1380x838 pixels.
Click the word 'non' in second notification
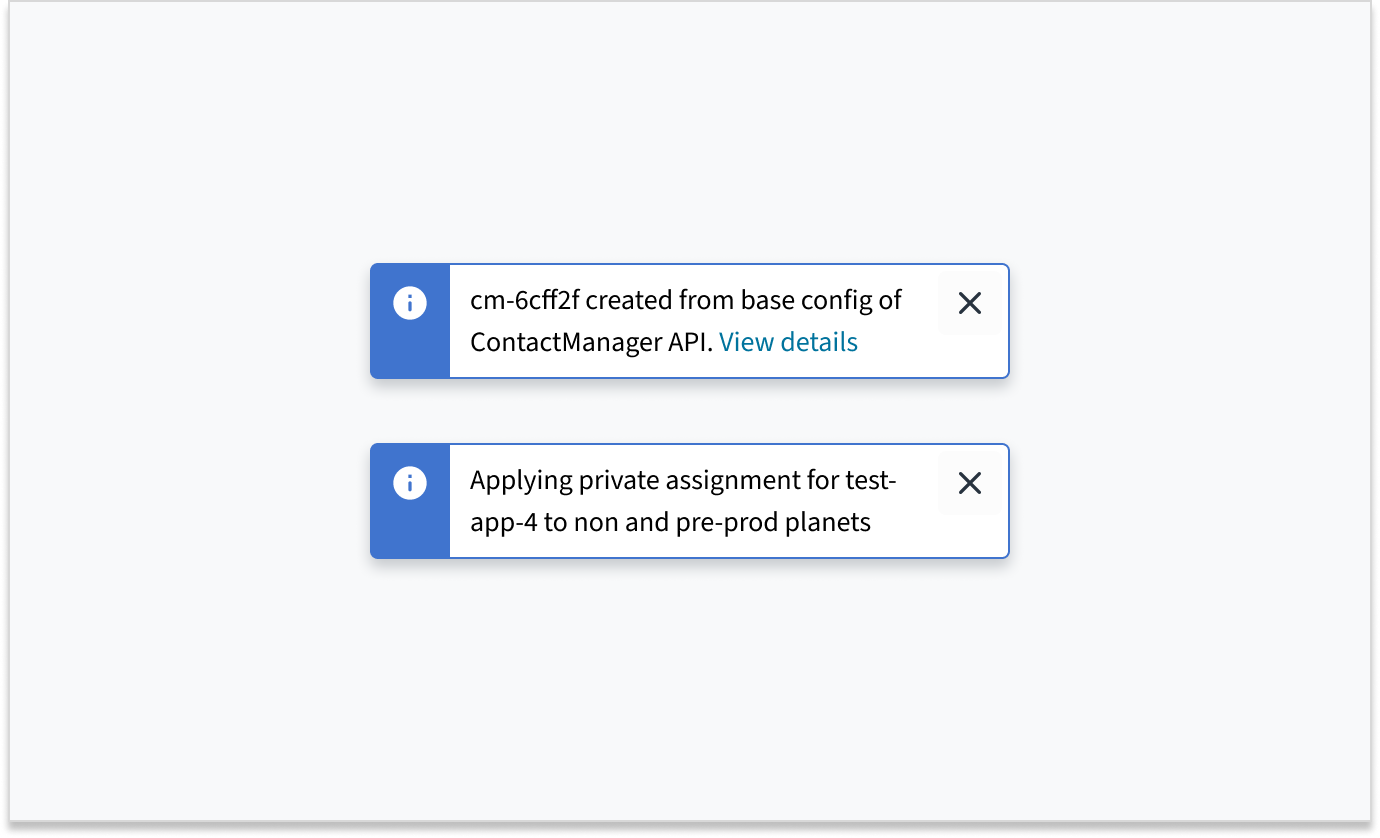tap(596, 522)
